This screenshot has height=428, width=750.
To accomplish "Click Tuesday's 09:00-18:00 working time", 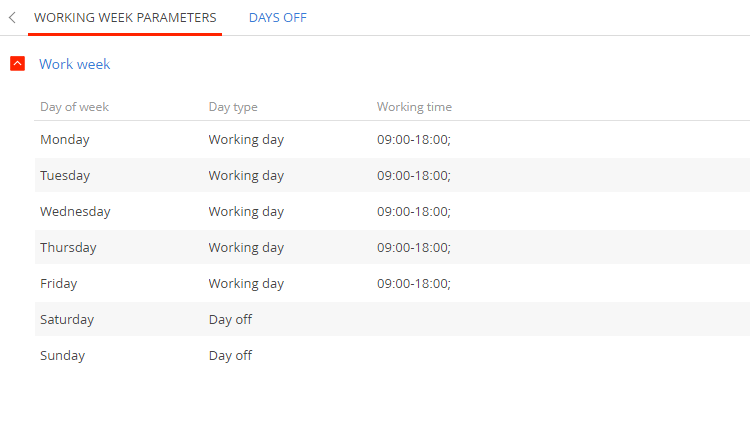I will tap(414, 176).
